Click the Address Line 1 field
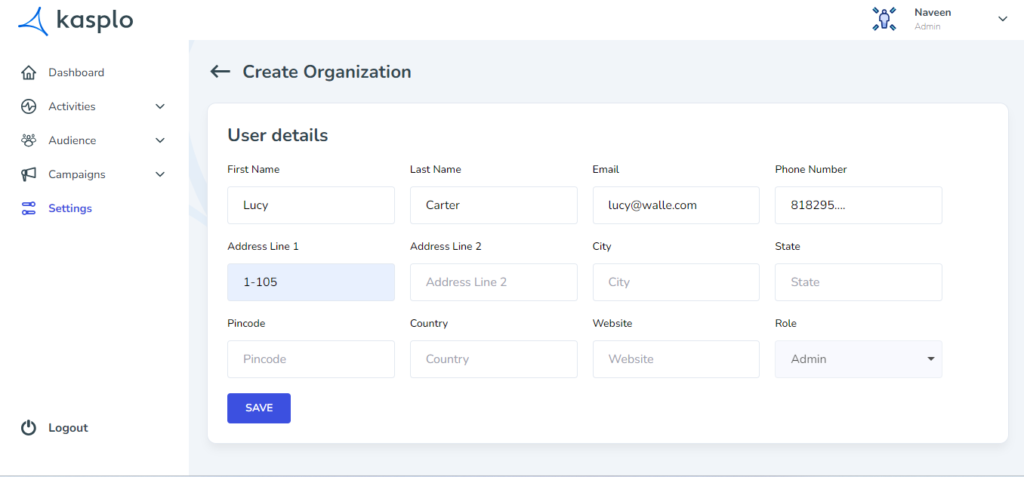The height and width of the screenshot is (477, 1024). tap(311, 282)
